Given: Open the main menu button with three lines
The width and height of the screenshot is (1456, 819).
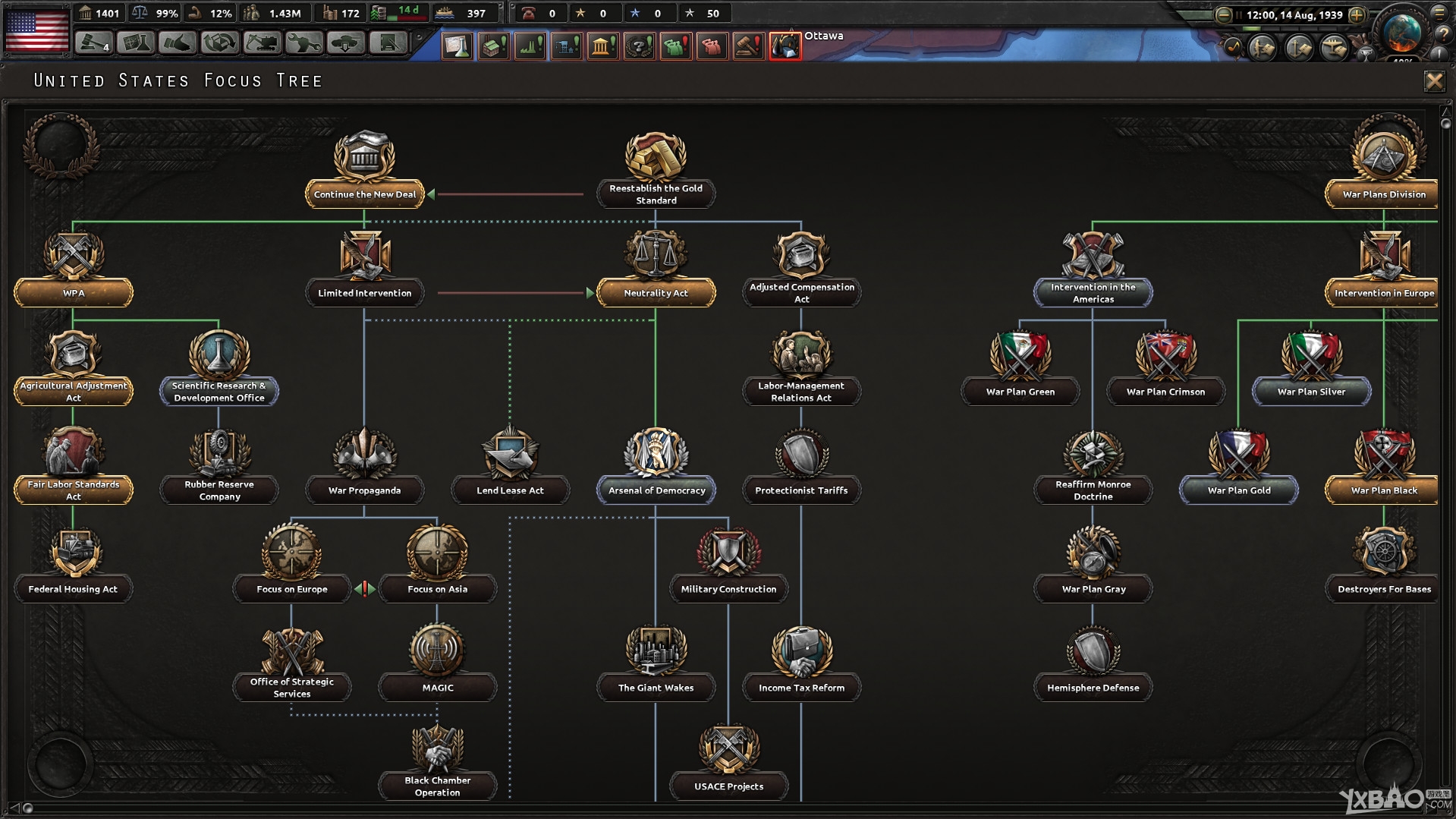Looking at the screenshot, I should point(1439,12).
